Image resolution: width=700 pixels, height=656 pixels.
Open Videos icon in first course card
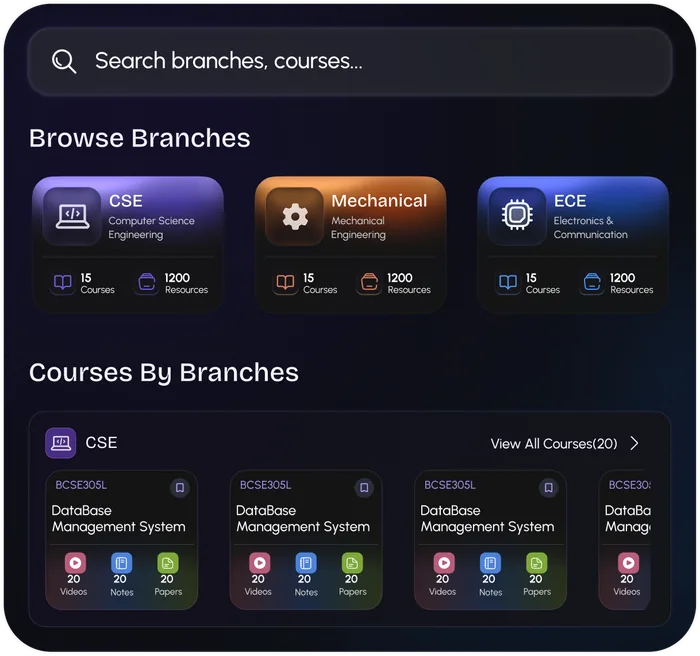[75, 563]
